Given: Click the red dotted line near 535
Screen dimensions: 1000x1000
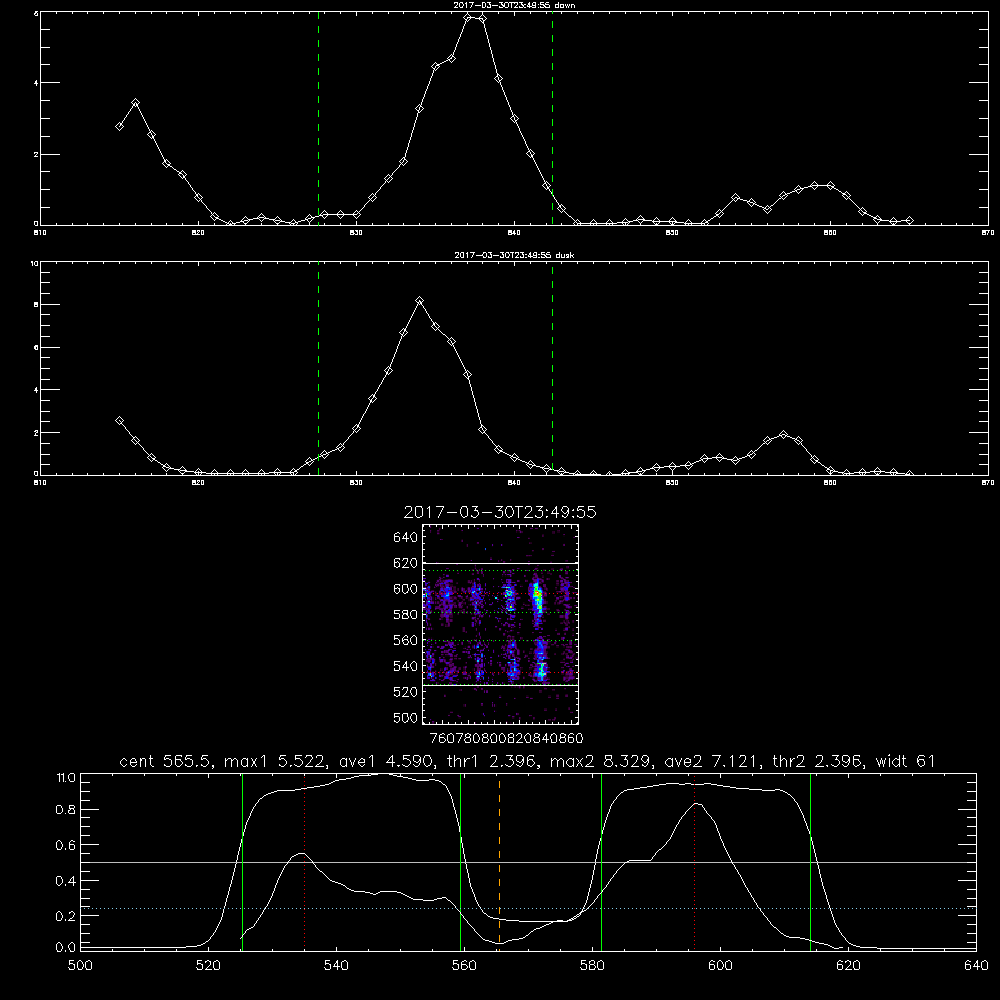Looking at the screenshot, I should click(x=305, y=861).
